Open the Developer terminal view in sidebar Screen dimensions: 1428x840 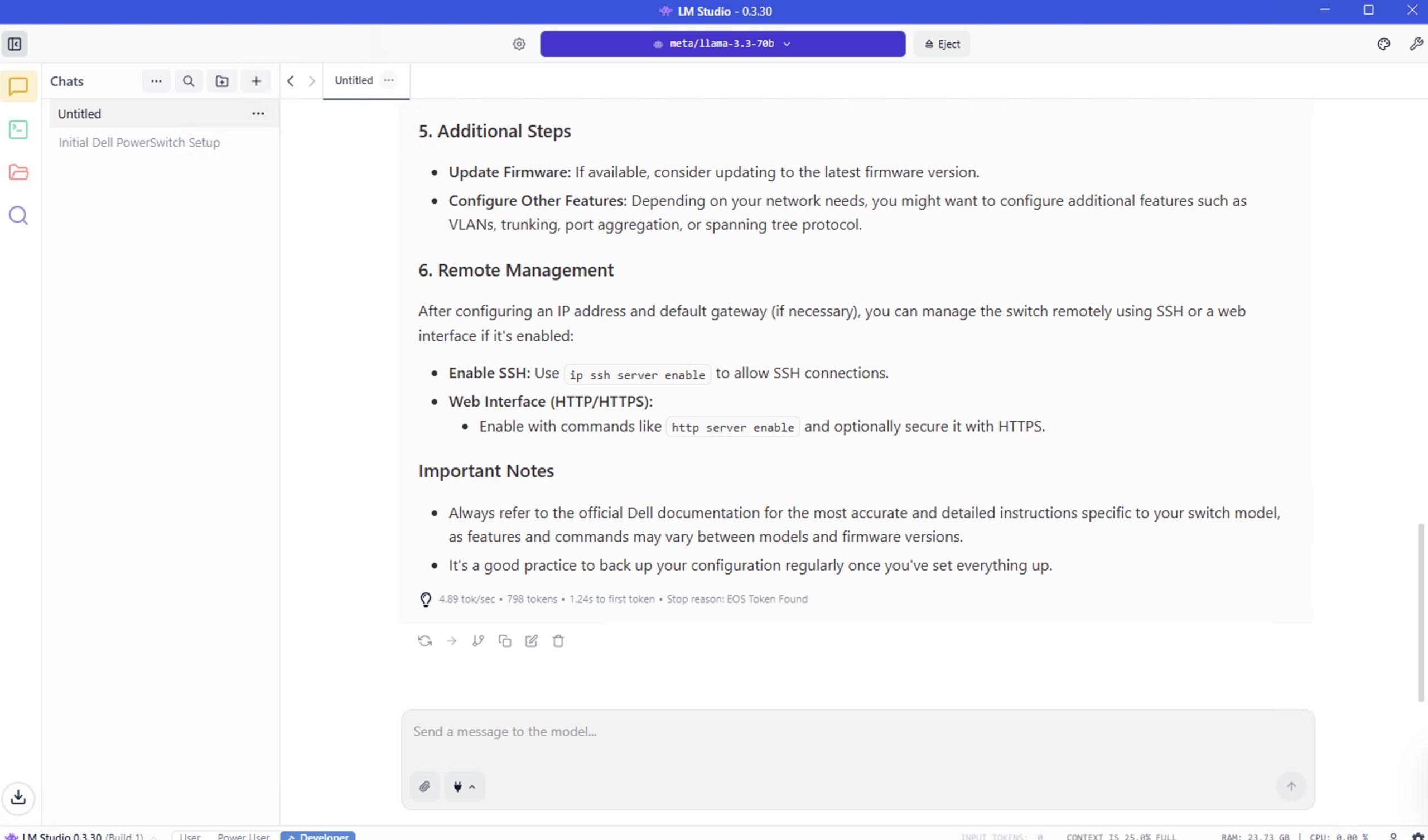(x=18, y=130)
